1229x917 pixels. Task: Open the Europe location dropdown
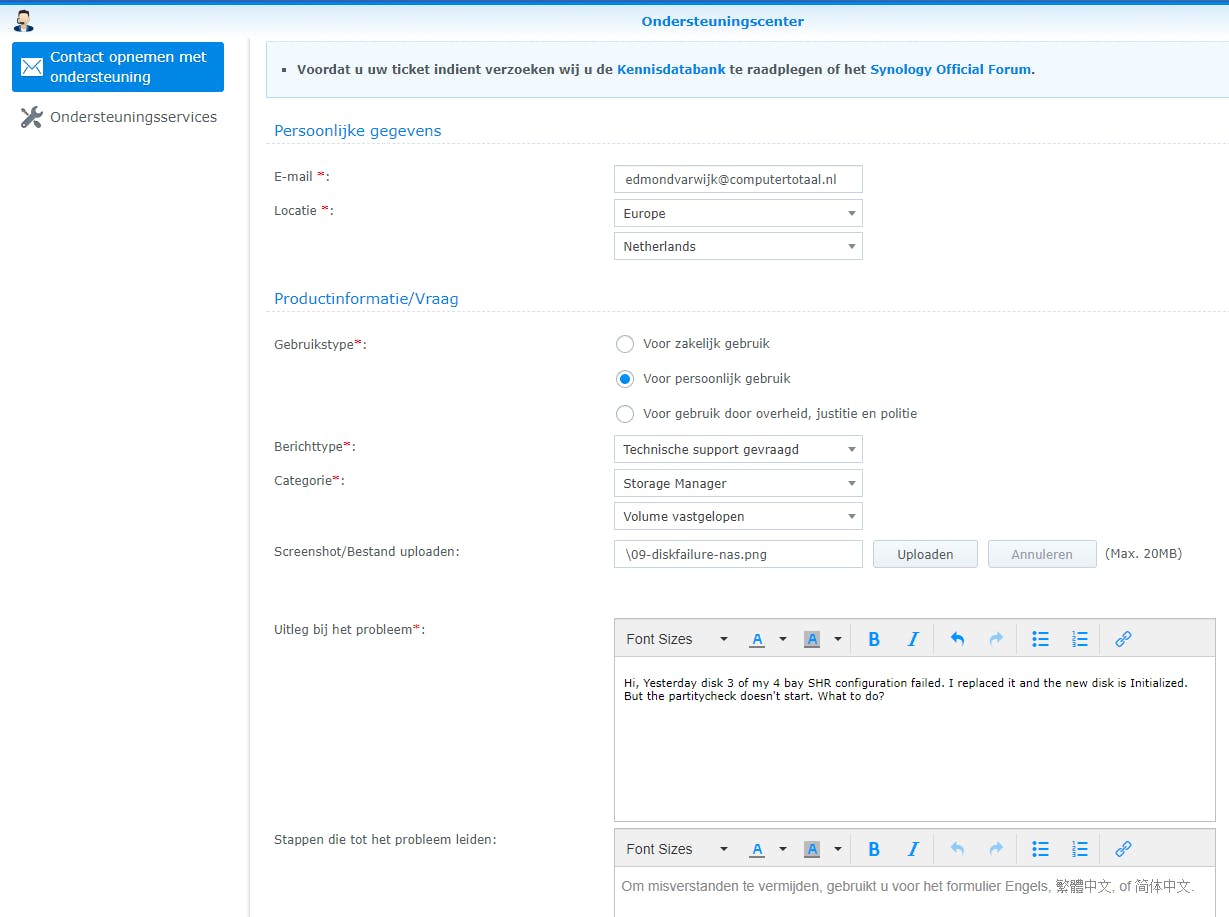pyautogui.click(x=738, y=213)
